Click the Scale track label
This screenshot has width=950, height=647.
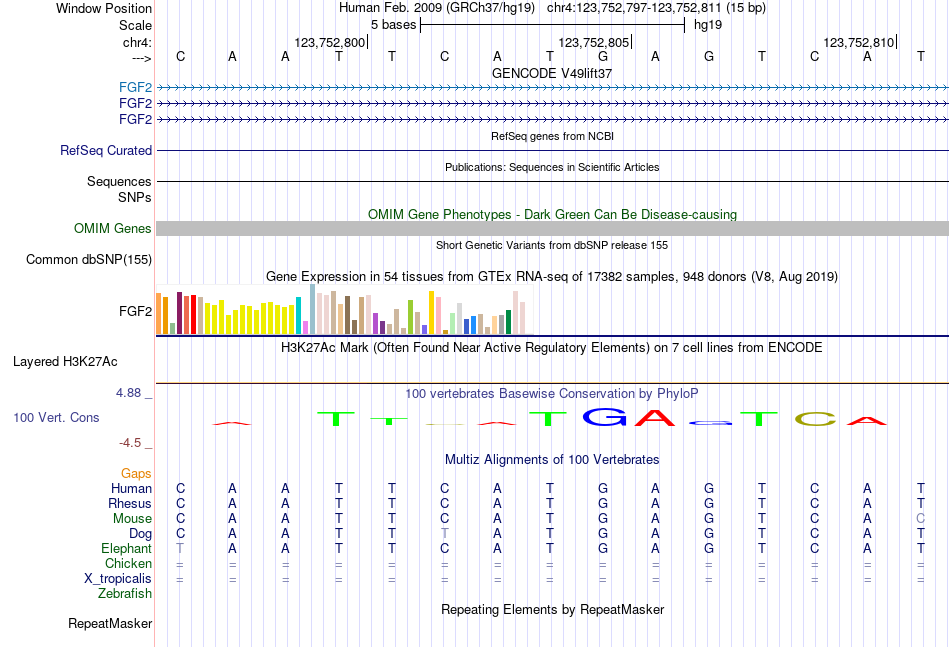[x=135, y=25]
